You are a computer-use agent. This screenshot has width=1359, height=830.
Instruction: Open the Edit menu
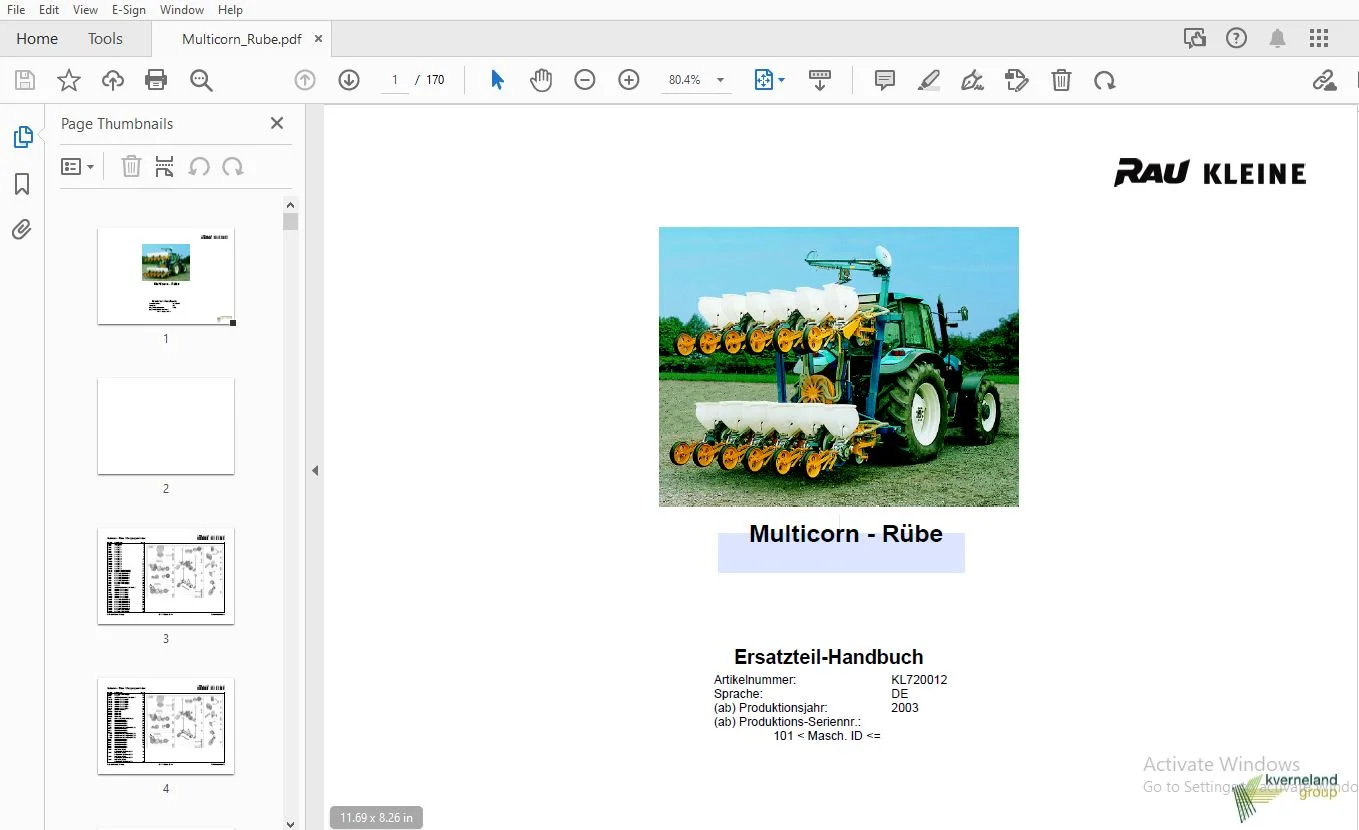pyautogui.click(x=49, y=10)
